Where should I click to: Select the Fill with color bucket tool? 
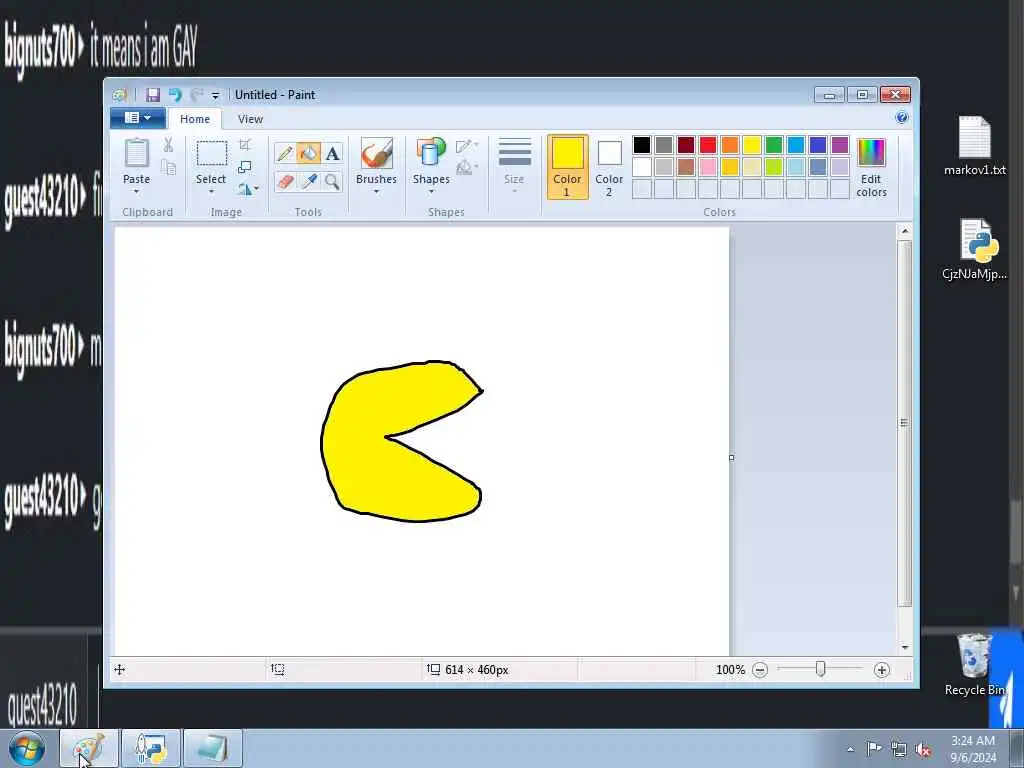[x=308, y=153]
